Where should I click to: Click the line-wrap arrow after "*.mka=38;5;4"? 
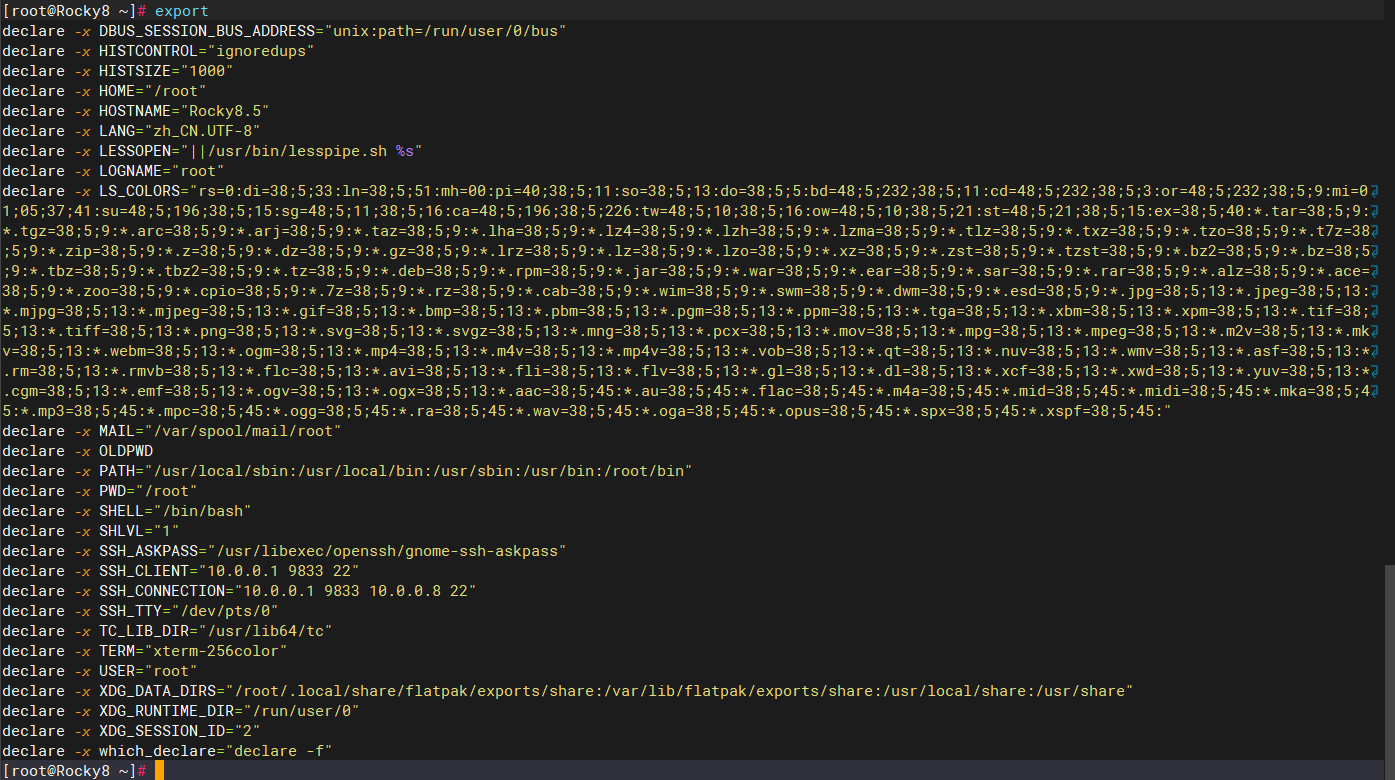[x=1374, y=391]
